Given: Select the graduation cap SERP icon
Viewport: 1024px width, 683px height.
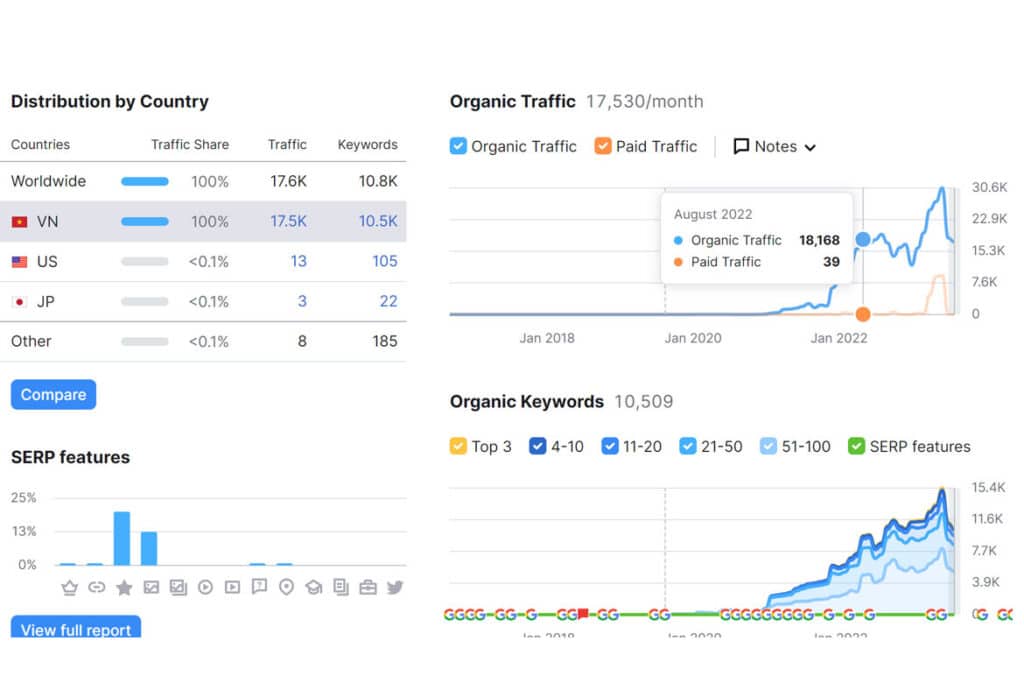Looking at the screenshot, I should pyautogui.click(x=313, y=588).
